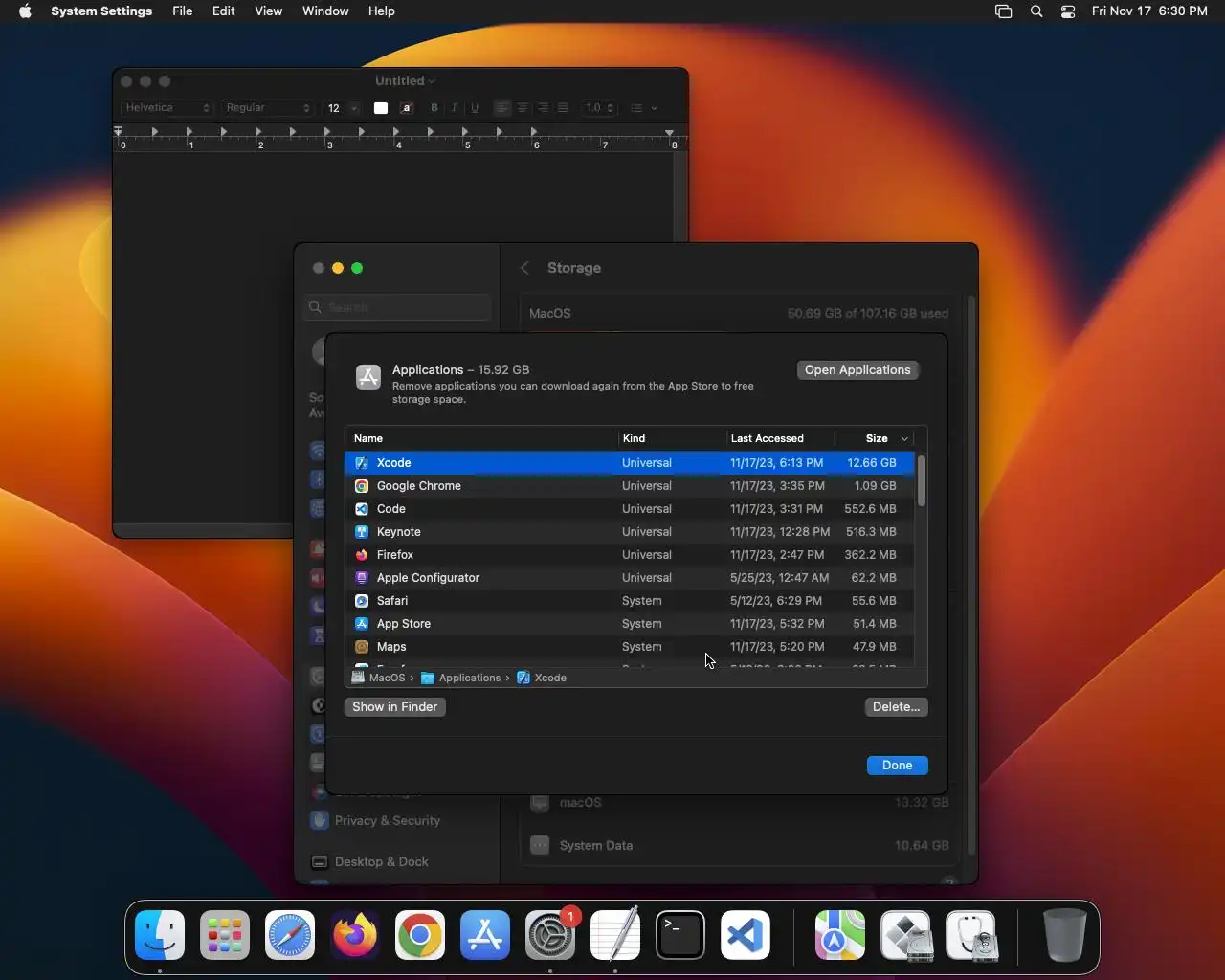Click TextEdit text background color swatch

407,108
